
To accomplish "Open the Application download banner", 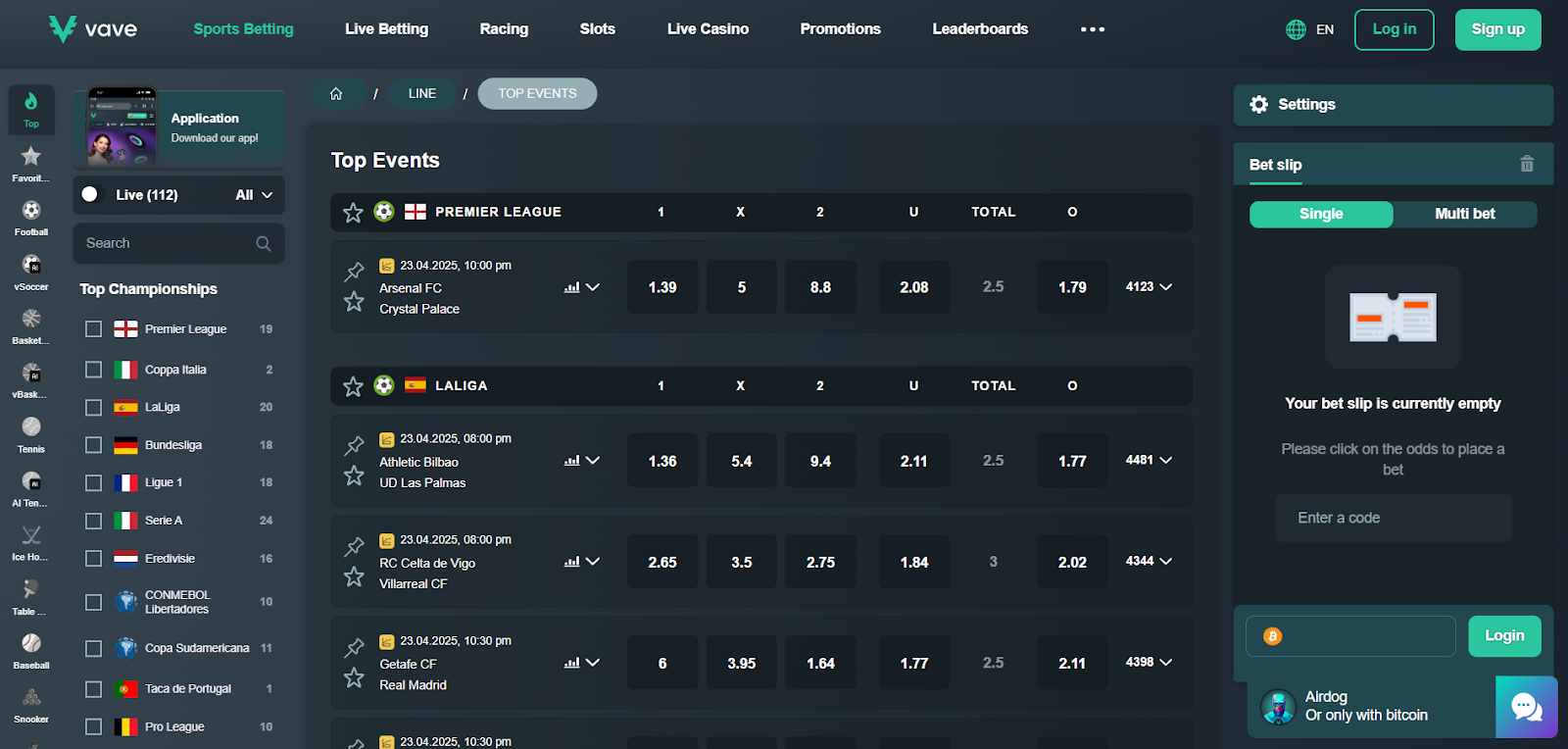I will click(178, 128).
